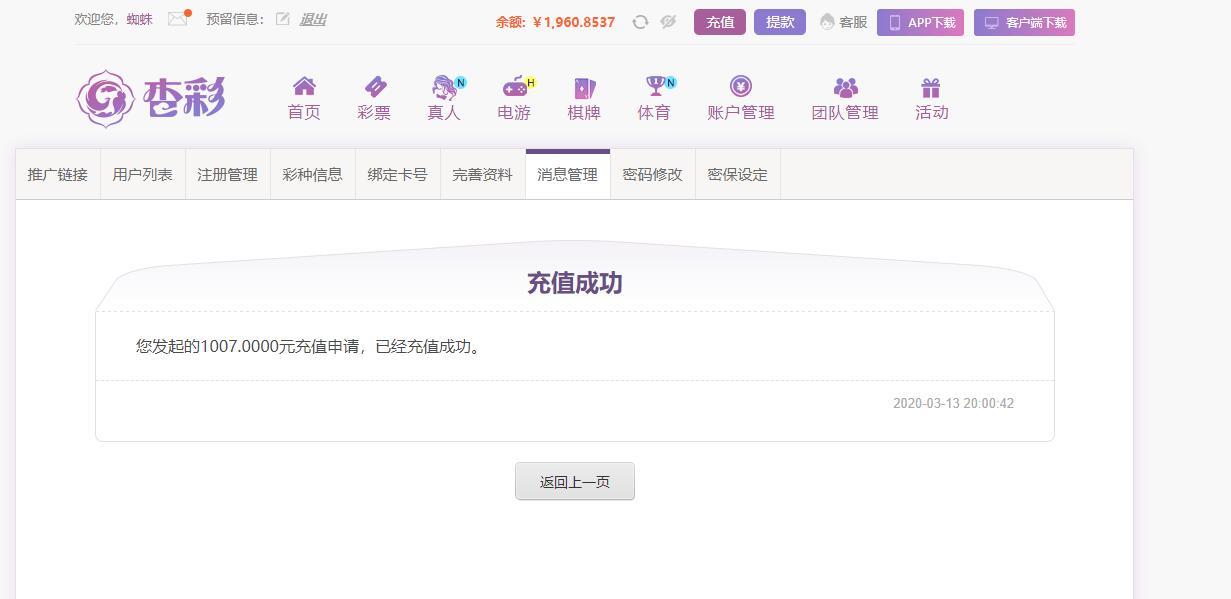
Task: Refresh the balance with the circular arrows icon
Action: 640,22
